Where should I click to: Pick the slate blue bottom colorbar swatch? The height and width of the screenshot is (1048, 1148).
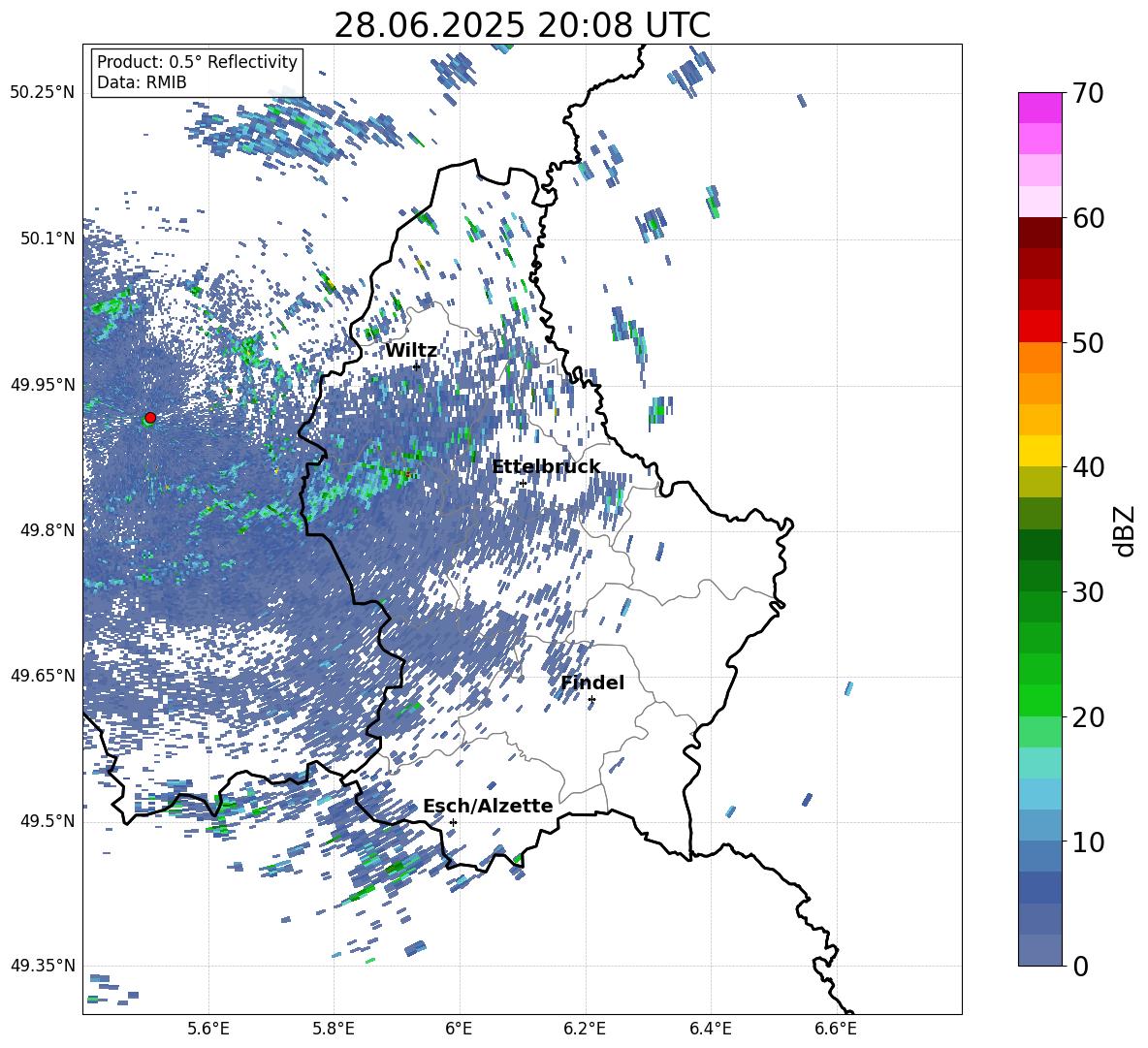point(1040,950)
